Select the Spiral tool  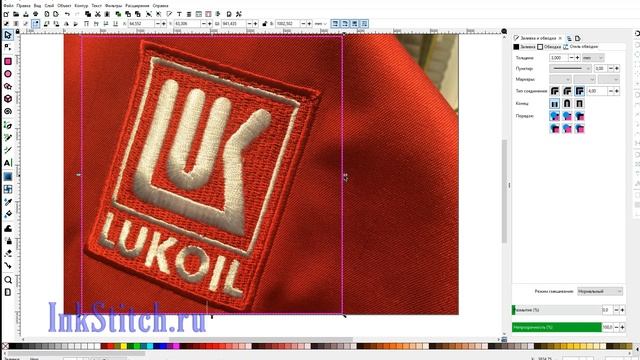click(x=8, y=111)
